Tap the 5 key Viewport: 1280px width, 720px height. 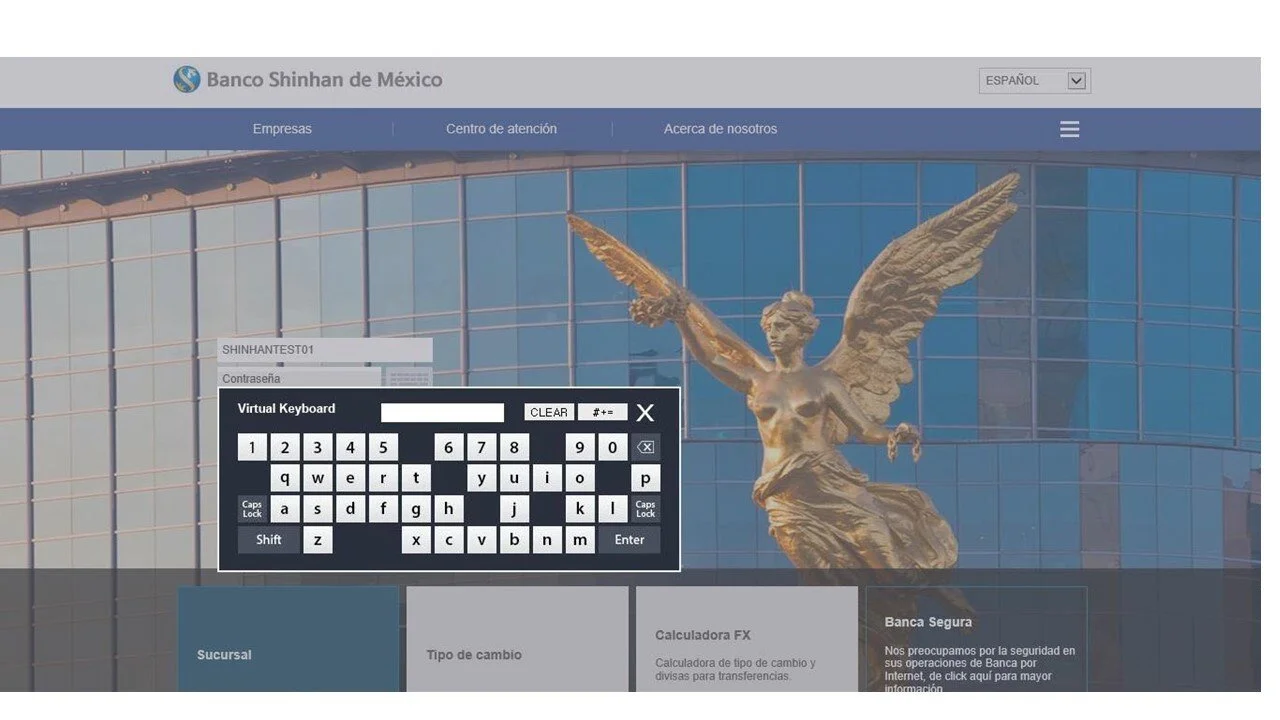pyautogui.click(x=383, y=448)
